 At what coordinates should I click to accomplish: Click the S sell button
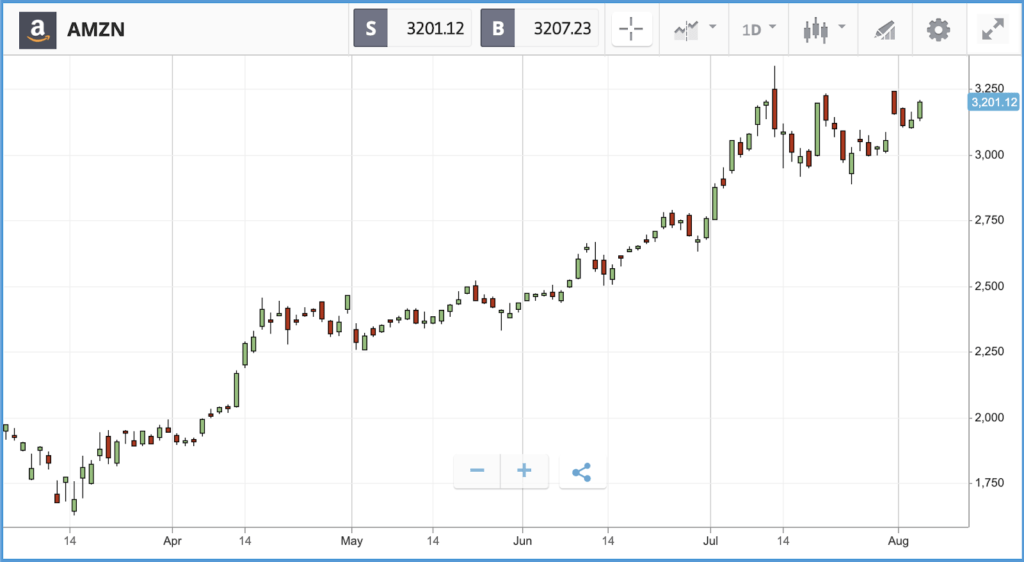pyautogui.click(x=370, y=29)
